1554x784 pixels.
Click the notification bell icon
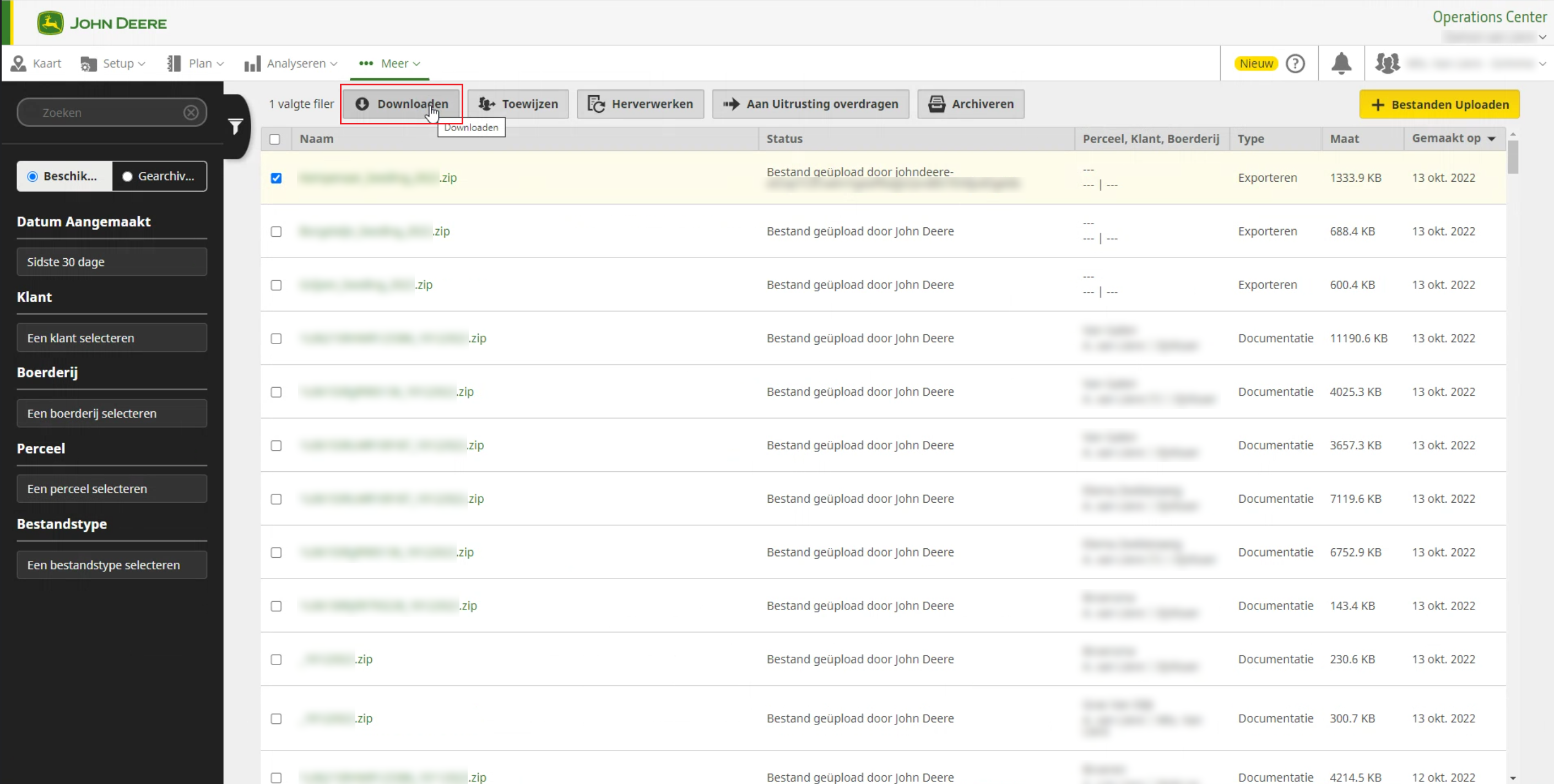point(1341,63)
